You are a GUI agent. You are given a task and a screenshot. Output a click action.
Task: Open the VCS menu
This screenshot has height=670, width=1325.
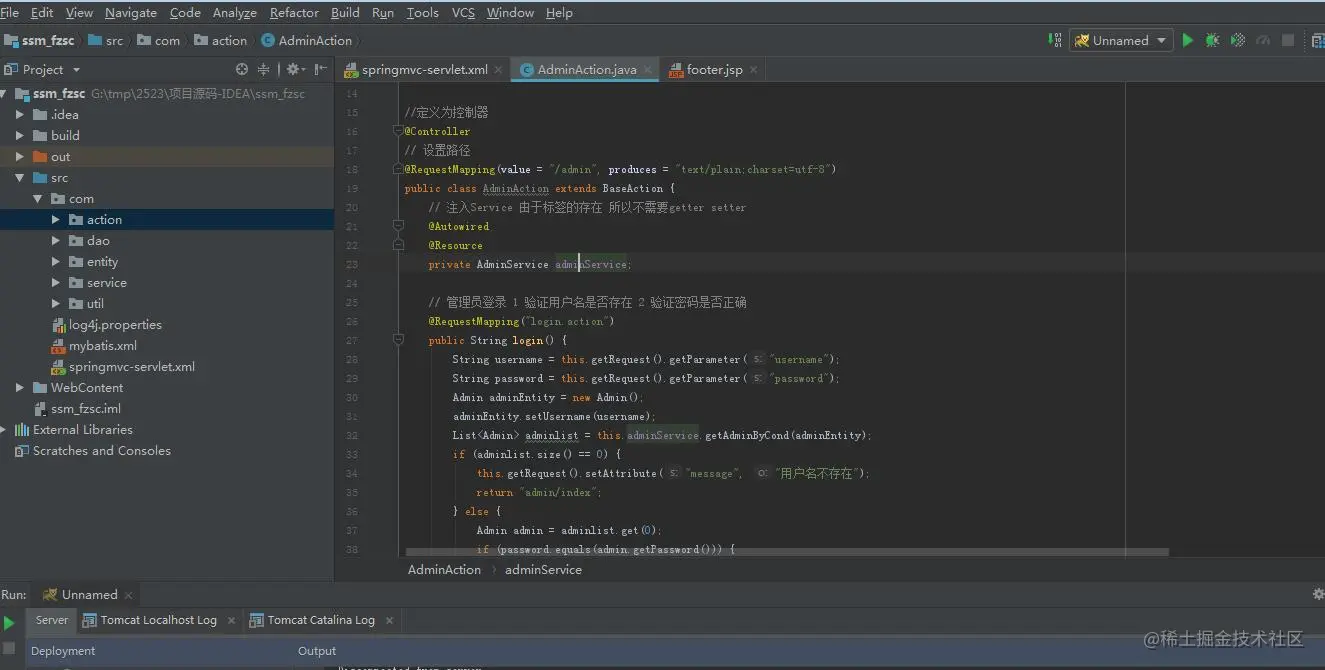(x=463, y=13)
